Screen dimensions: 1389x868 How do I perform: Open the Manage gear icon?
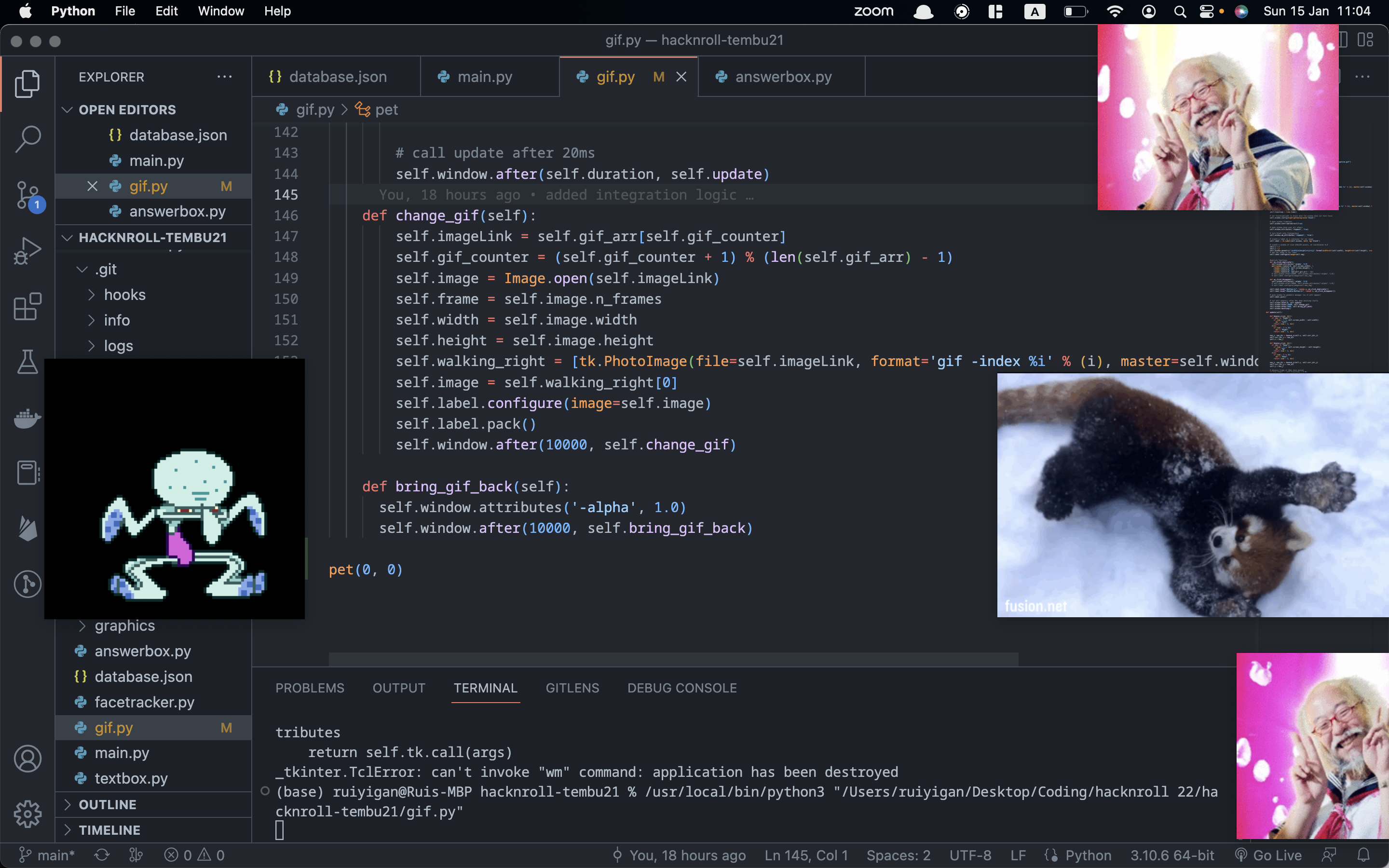click(x=27, y=814)
